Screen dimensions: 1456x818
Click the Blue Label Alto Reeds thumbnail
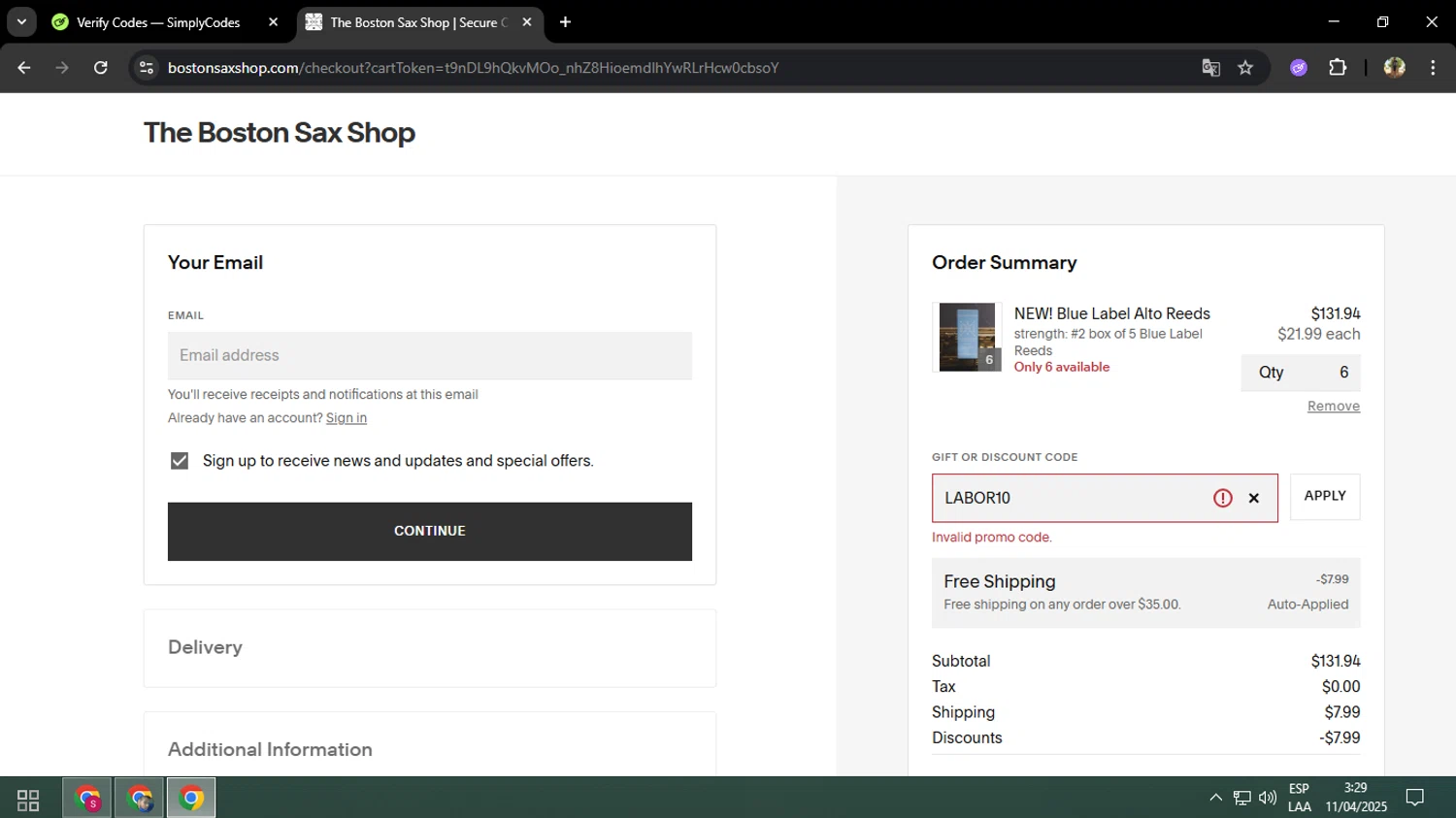(x=968, y=338)
